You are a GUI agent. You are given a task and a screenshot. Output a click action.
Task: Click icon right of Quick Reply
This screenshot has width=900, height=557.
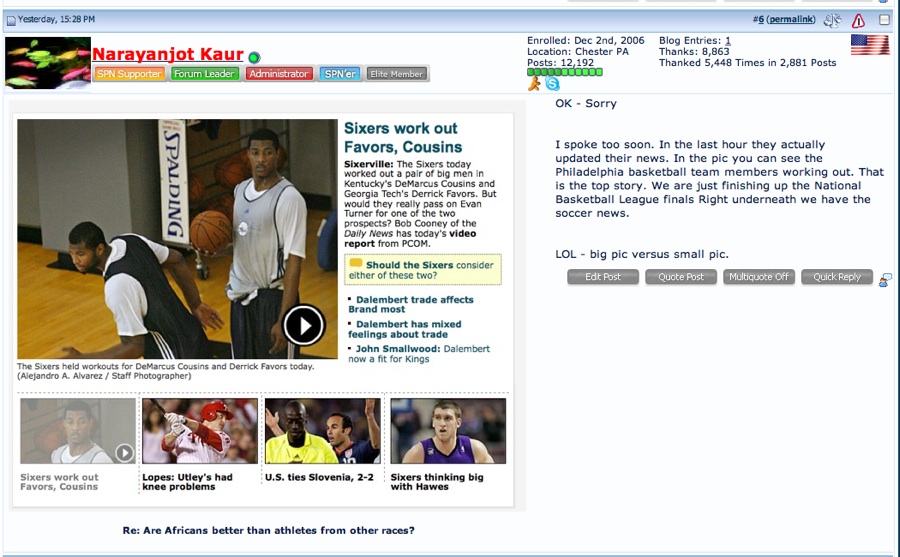tap(885, 280)
